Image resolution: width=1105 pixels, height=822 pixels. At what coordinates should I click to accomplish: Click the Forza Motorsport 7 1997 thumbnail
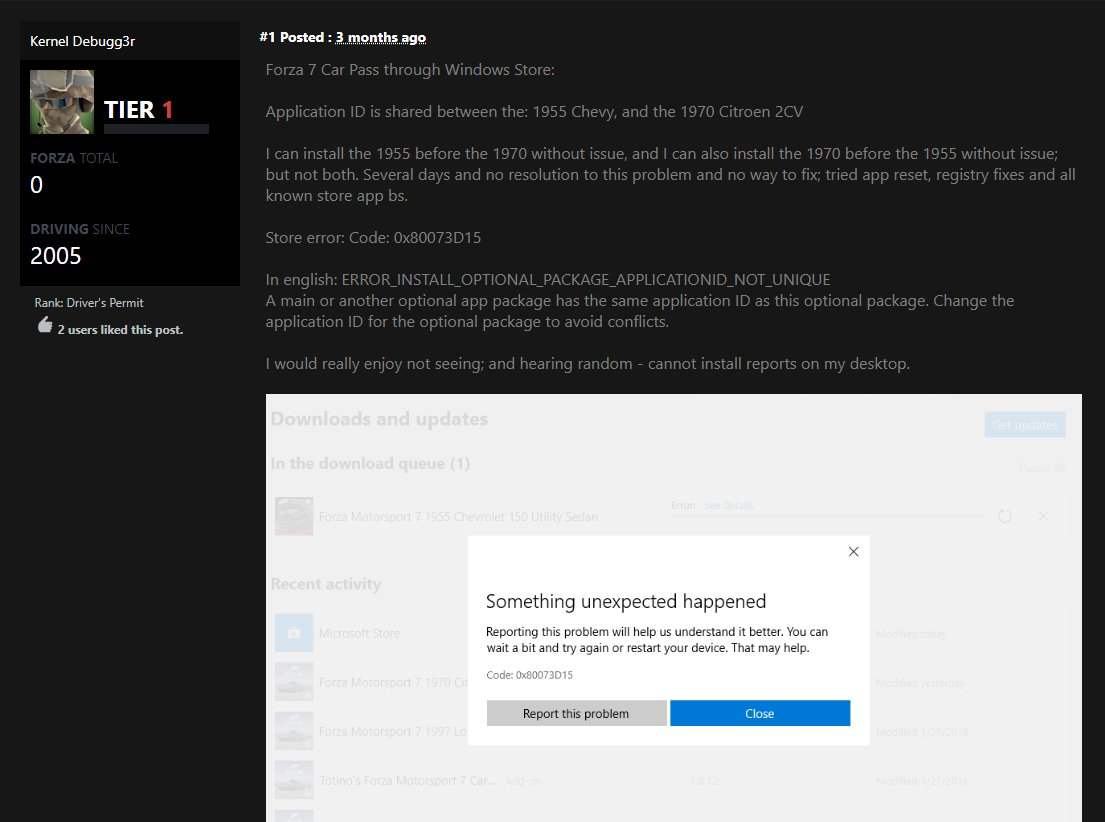coord(294,731)
